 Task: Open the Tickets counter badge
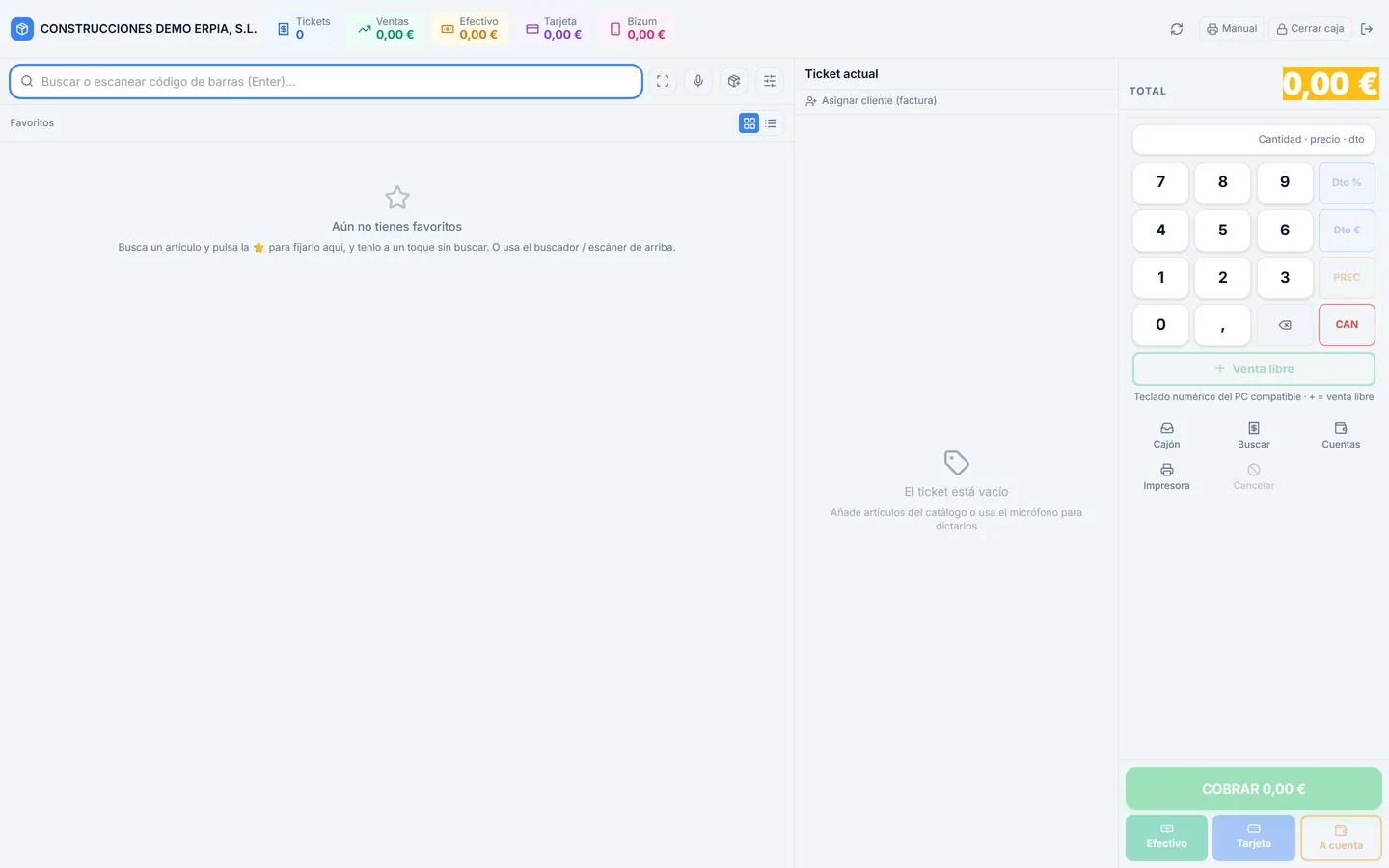pyautogui.click(x=304, y=29)
